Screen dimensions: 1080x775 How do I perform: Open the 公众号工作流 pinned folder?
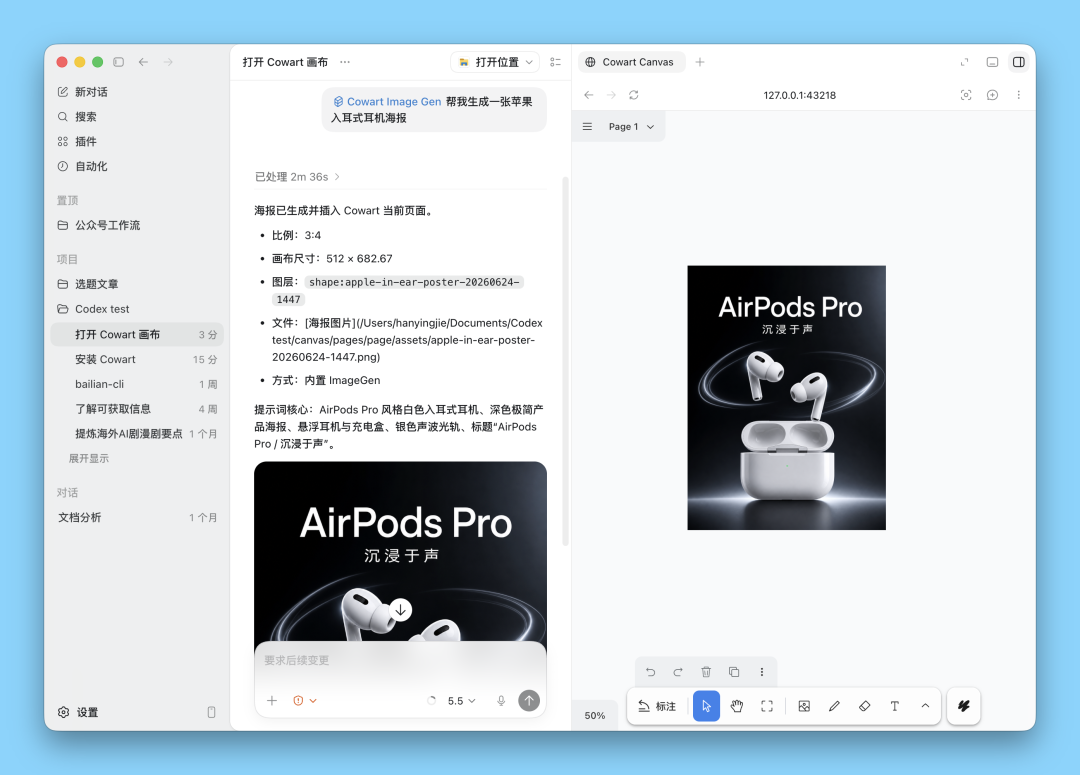point(137,225)
